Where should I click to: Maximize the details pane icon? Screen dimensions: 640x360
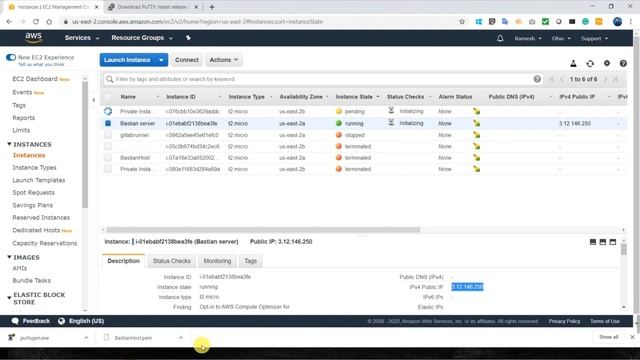613,242
